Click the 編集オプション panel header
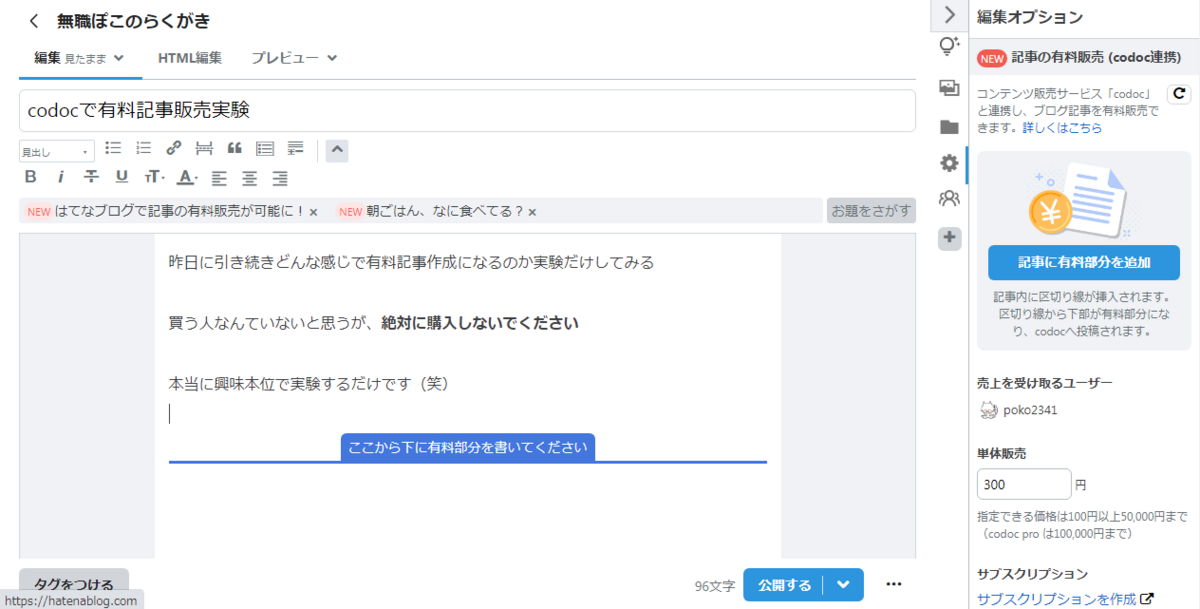Viewport: 1200px width, 609px height. coord(1030,17)
